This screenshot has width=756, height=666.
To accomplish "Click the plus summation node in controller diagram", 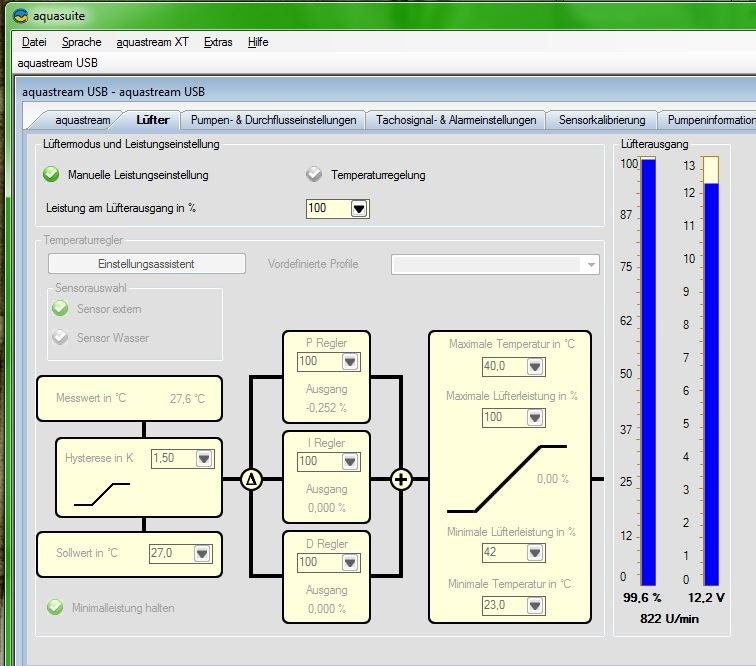I will [401, 479].
